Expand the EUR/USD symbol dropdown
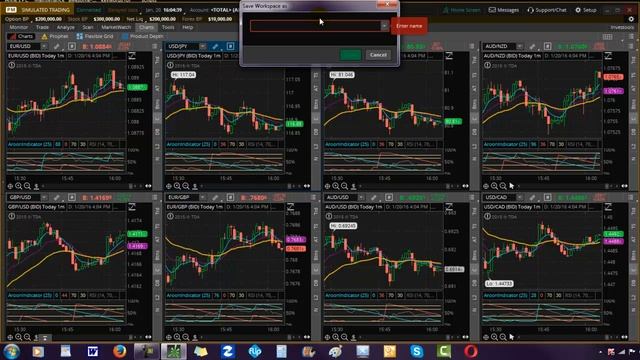This screenshot has width=640, height=360. [x=44, y=47]
